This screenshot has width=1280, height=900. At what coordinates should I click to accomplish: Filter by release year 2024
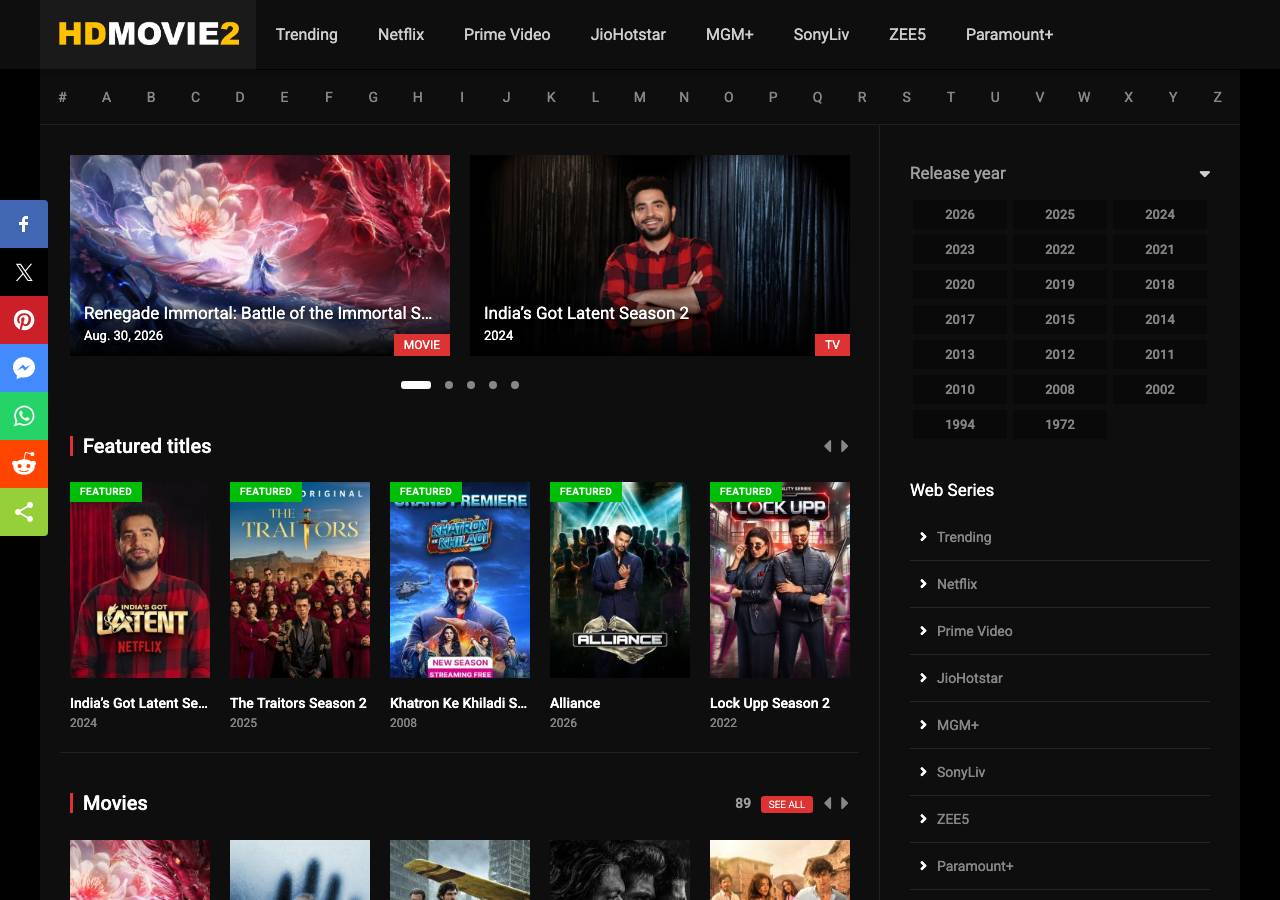tap(1160, 214)
